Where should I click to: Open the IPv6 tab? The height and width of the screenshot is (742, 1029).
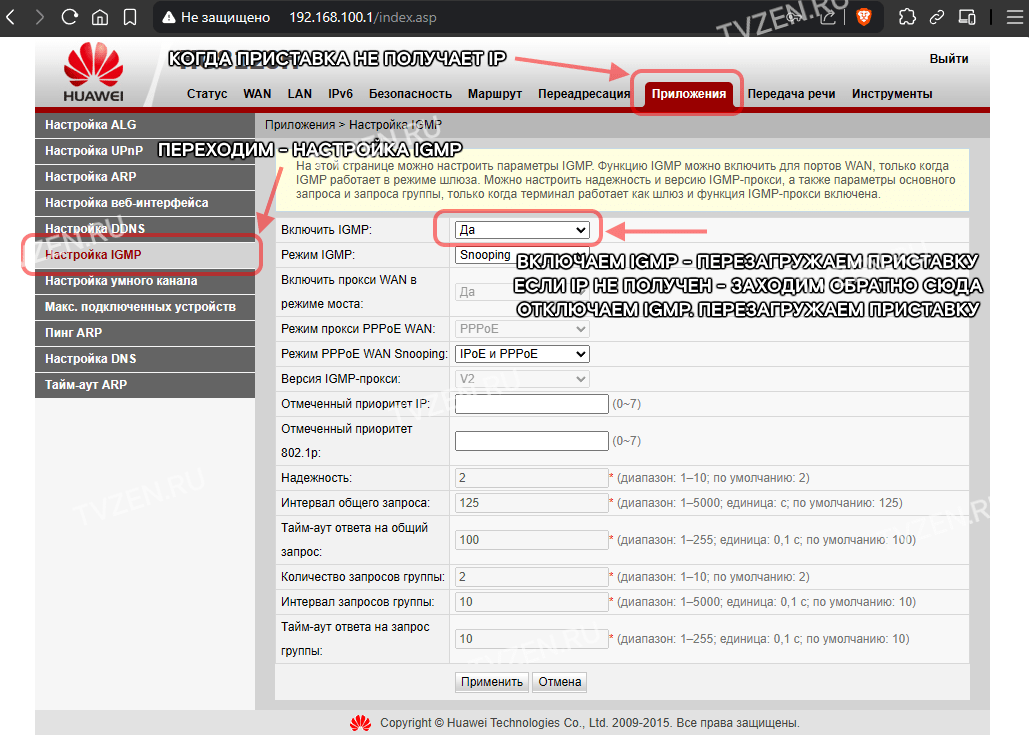(x=341, y=94)
